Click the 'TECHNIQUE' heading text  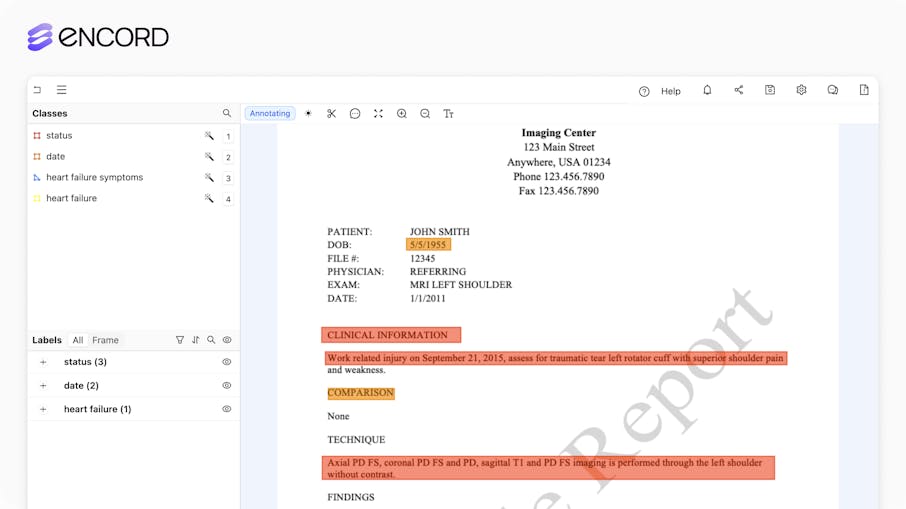click(356, 440)
